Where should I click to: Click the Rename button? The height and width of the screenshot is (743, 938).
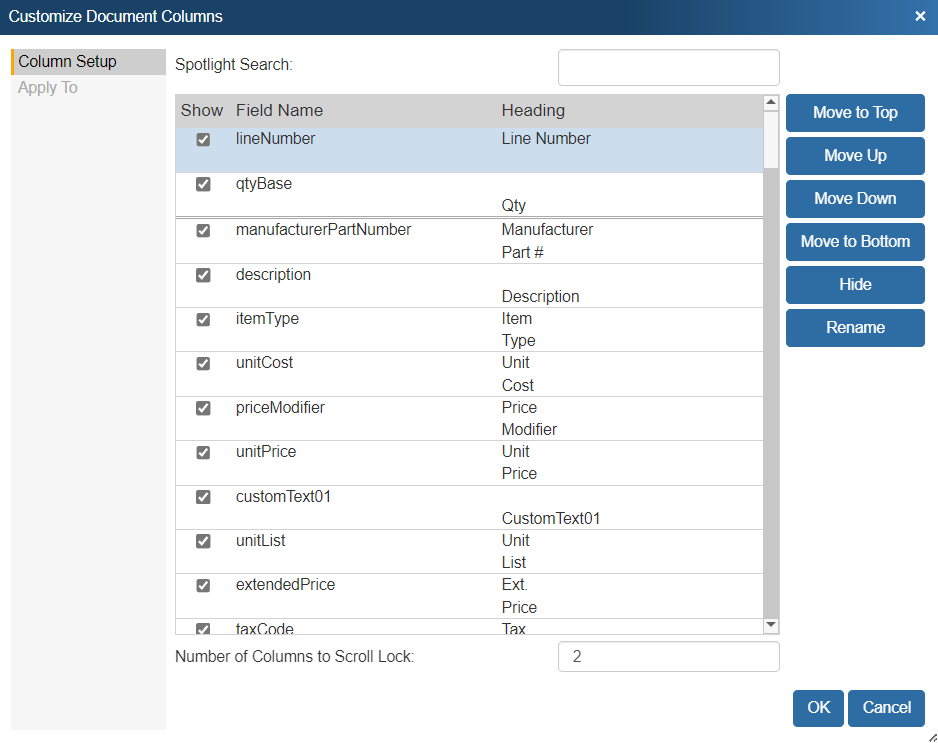click(x=855, y=328)
